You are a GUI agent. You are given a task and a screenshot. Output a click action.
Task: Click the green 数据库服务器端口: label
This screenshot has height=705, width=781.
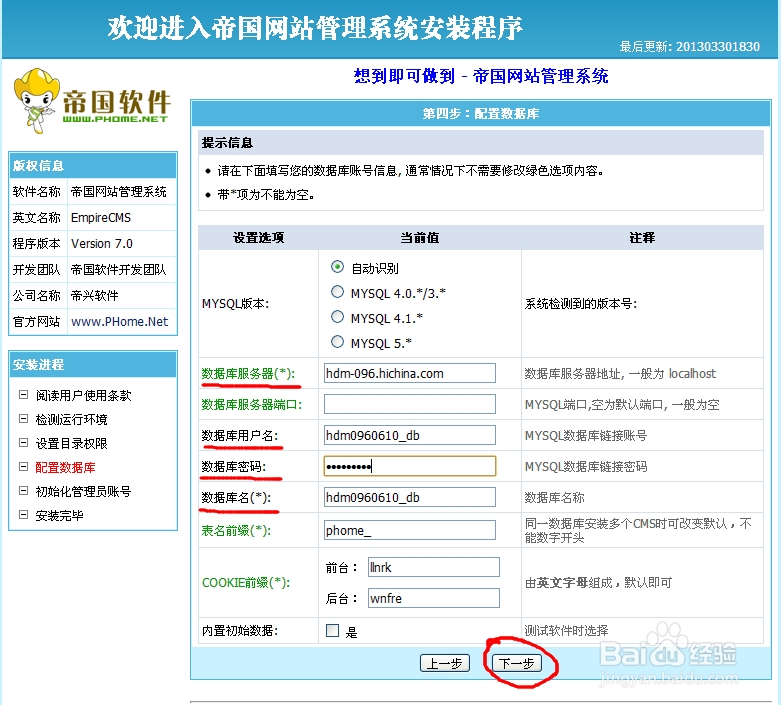point(252,405)
